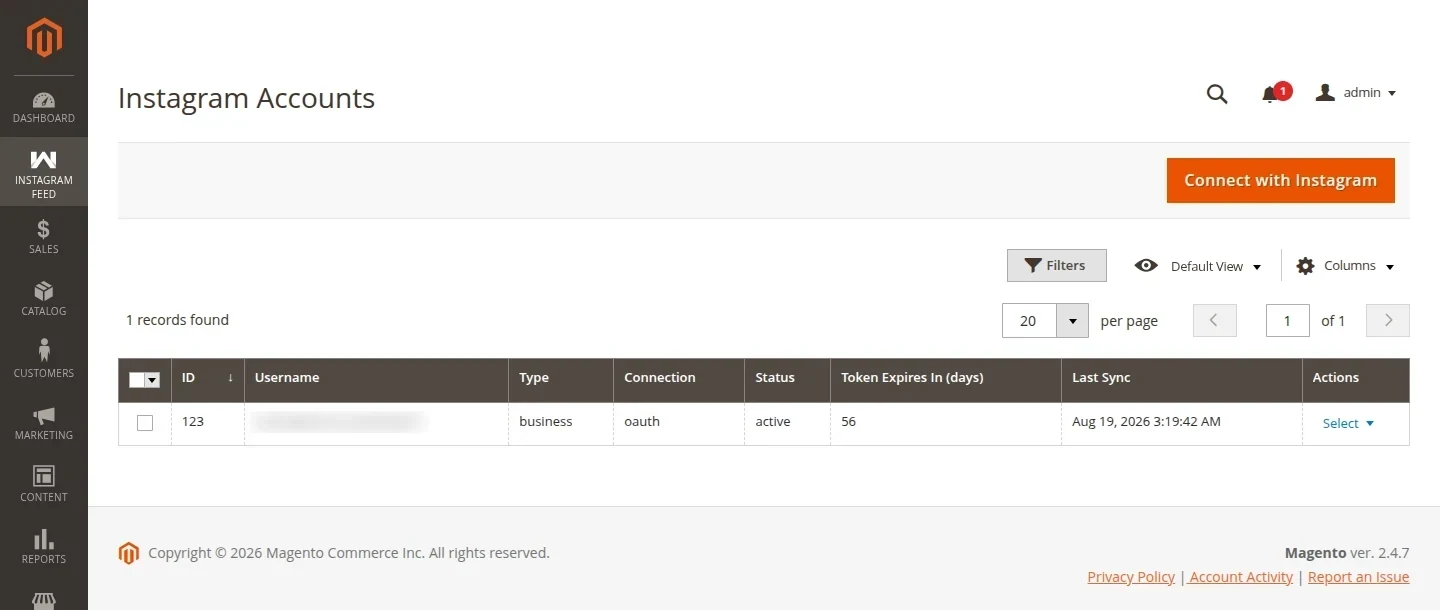Sort by Connection column header
The height and width of the screenshot is (610, 1440).
tap(679, 378)
